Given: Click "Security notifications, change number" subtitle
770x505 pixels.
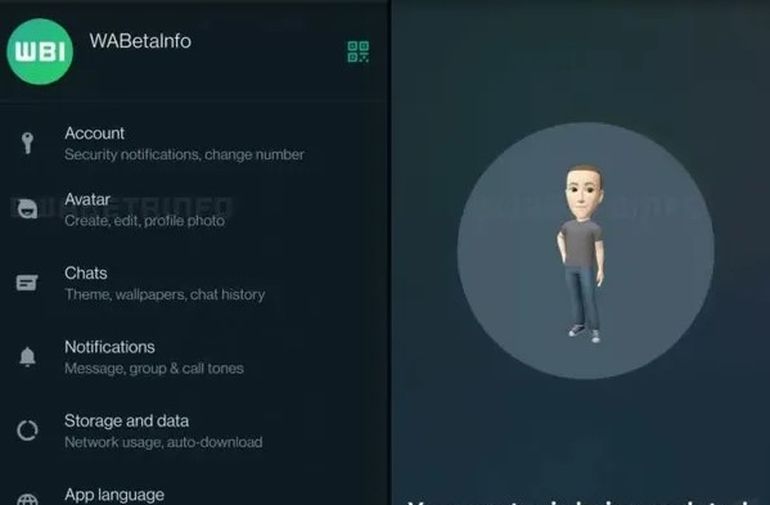Looking at the screenshot, I should 184,155.
